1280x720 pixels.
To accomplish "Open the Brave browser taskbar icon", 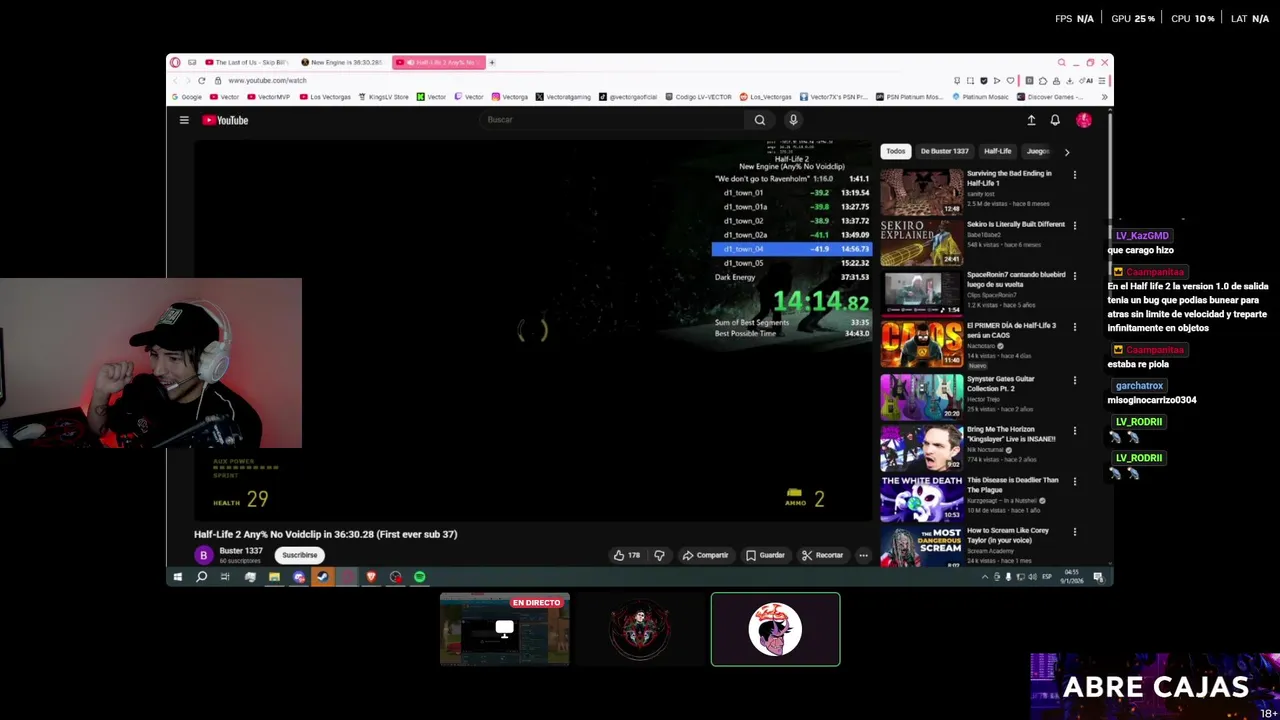I will (371, 577).
